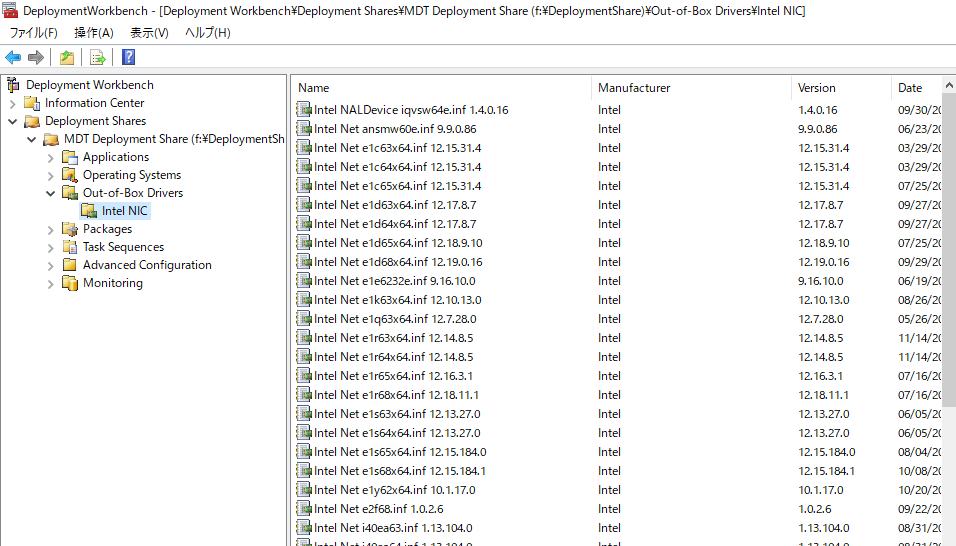
Task: Select the Advanced Configuration tree label
Action: 148,265
